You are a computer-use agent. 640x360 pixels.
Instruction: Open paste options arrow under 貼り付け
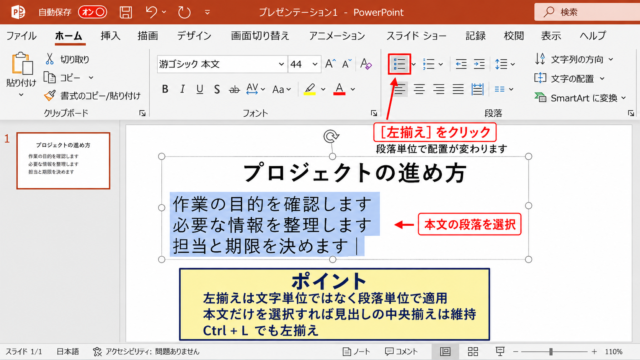21,95
